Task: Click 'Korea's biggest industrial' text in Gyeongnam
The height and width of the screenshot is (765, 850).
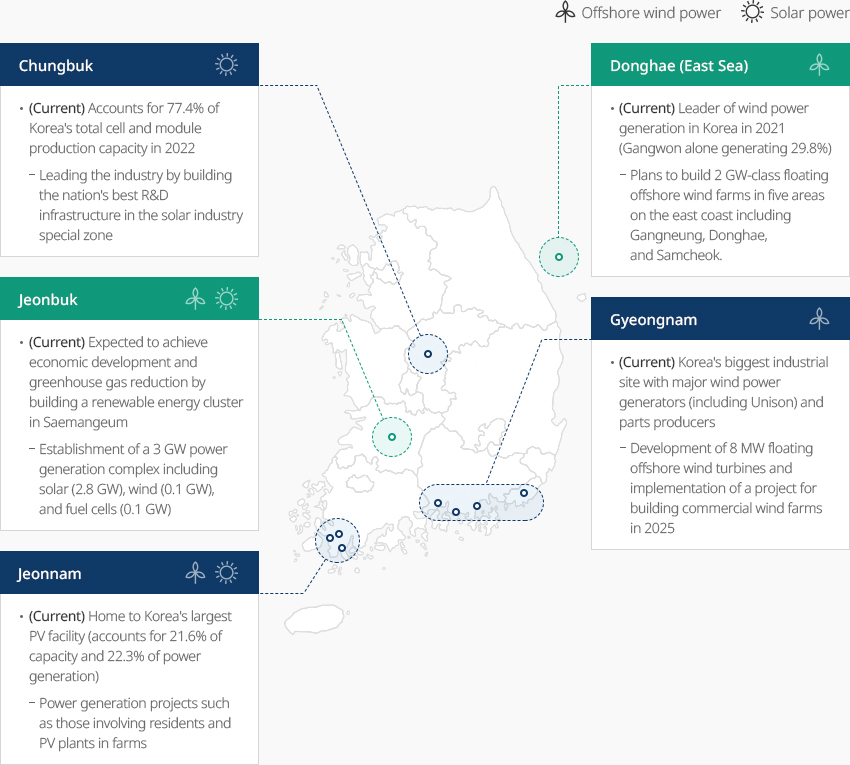Action: [754, 362]
